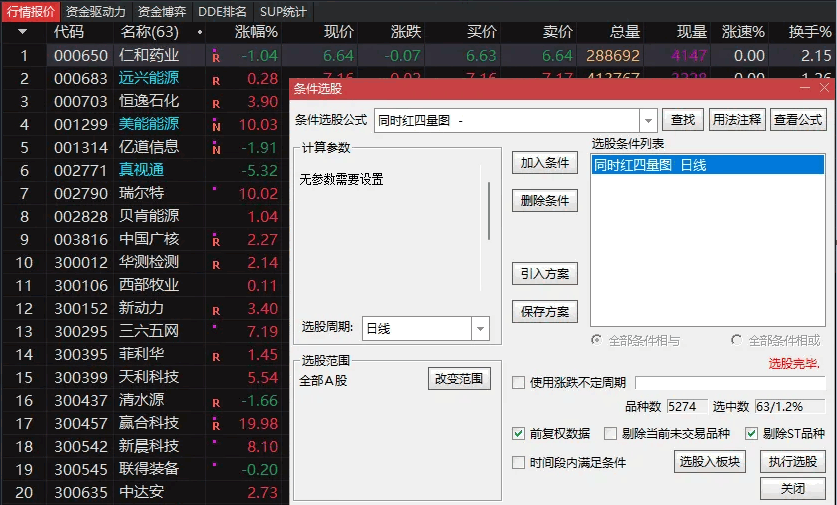This screenshot has width=837, height=505.
Task: Select 同时红四量图 日线 in condition list
Action: click(x=707, y=165)
